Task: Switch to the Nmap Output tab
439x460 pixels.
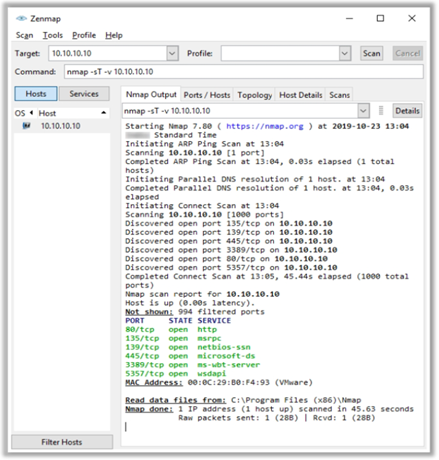Action: 151,95
